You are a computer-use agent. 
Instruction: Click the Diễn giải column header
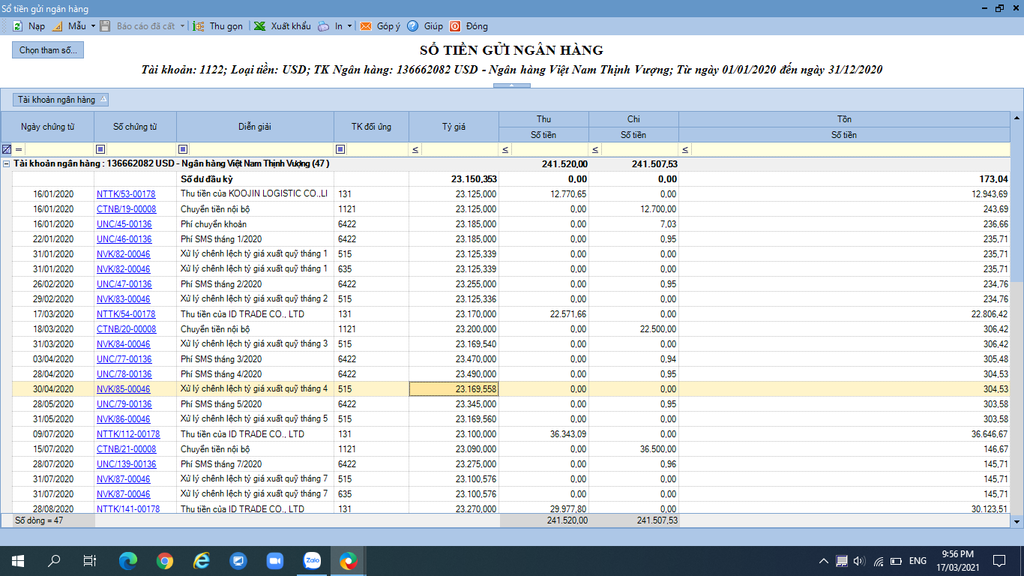(x=255, y=127)
